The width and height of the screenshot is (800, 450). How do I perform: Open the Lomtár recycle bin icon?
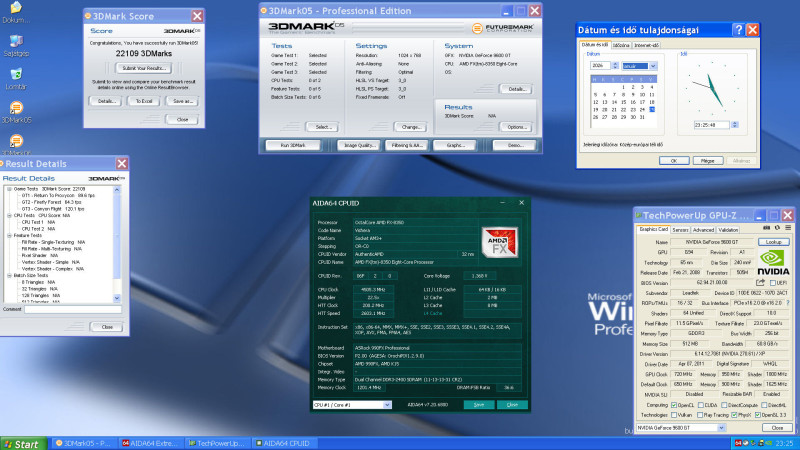[16, 79]
